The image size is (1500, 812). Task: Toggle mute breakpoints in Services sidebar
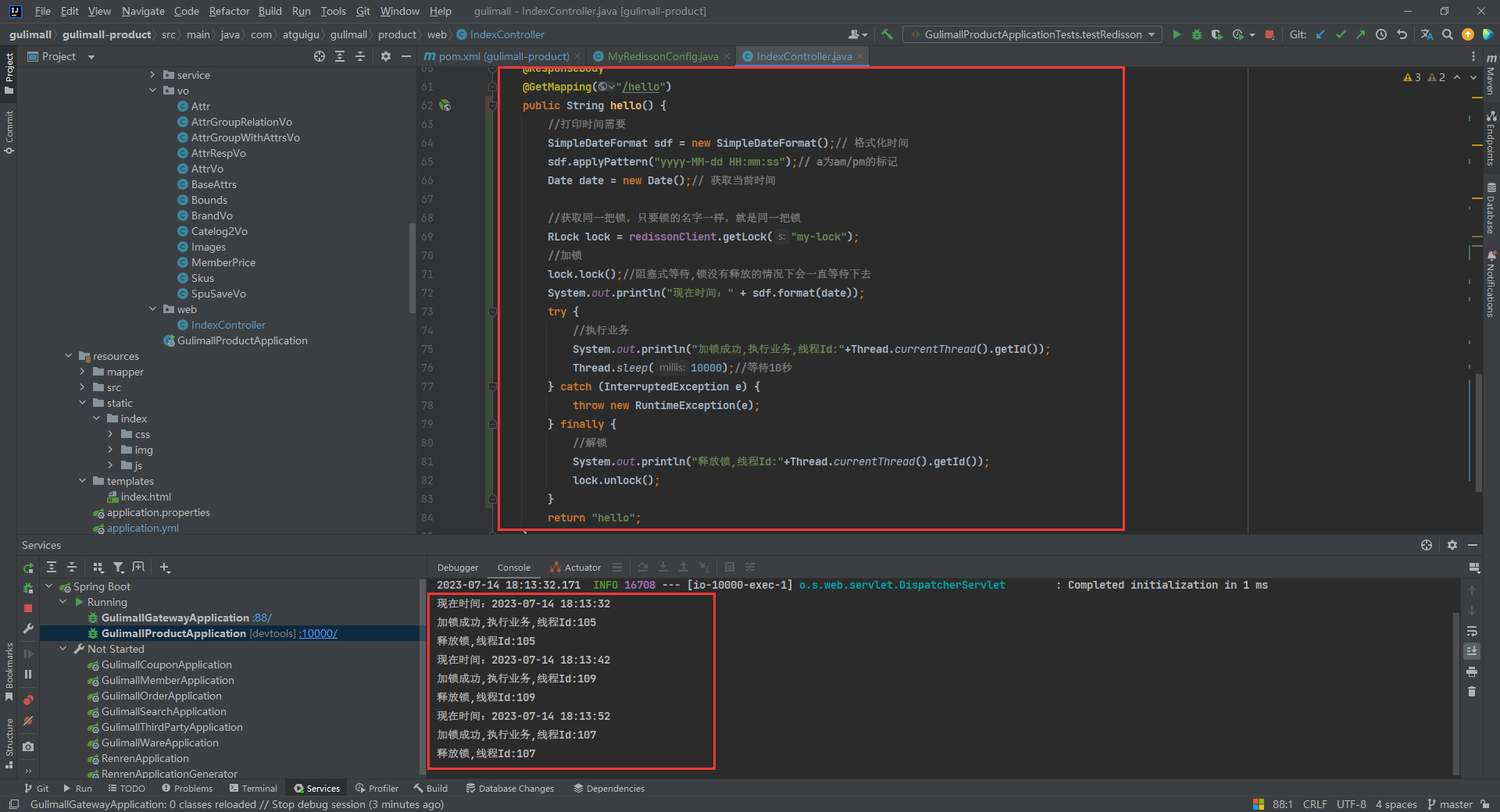tap(28, 721)
